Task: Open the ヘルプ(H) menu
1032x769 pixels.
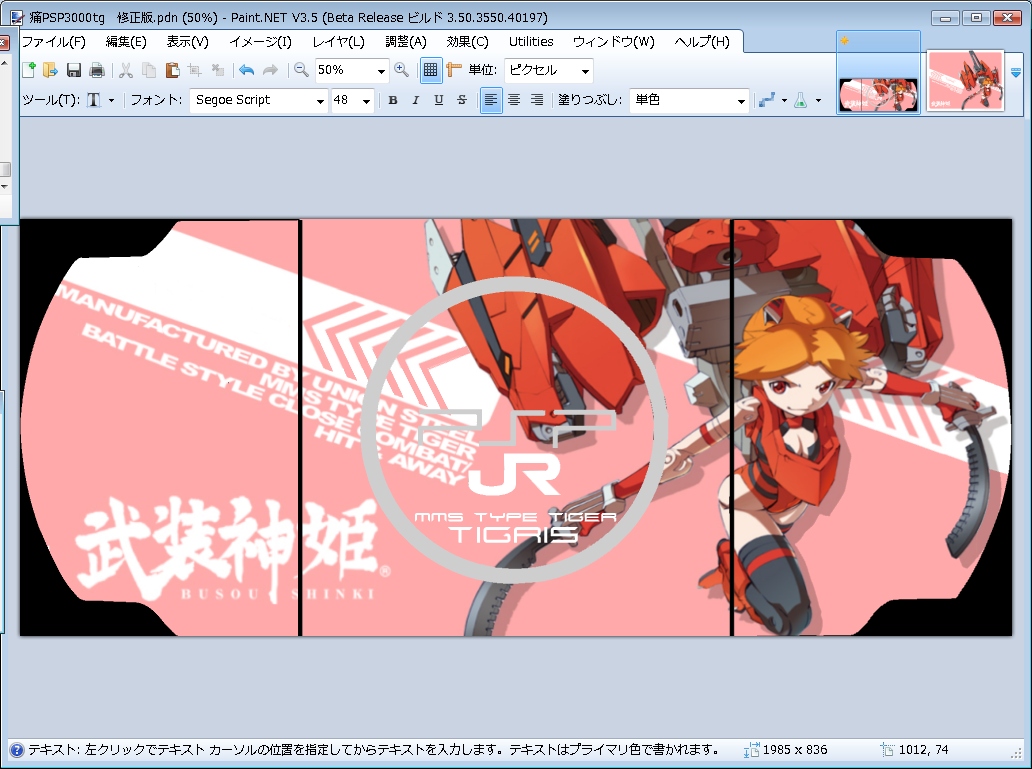Action: (702, 41)
